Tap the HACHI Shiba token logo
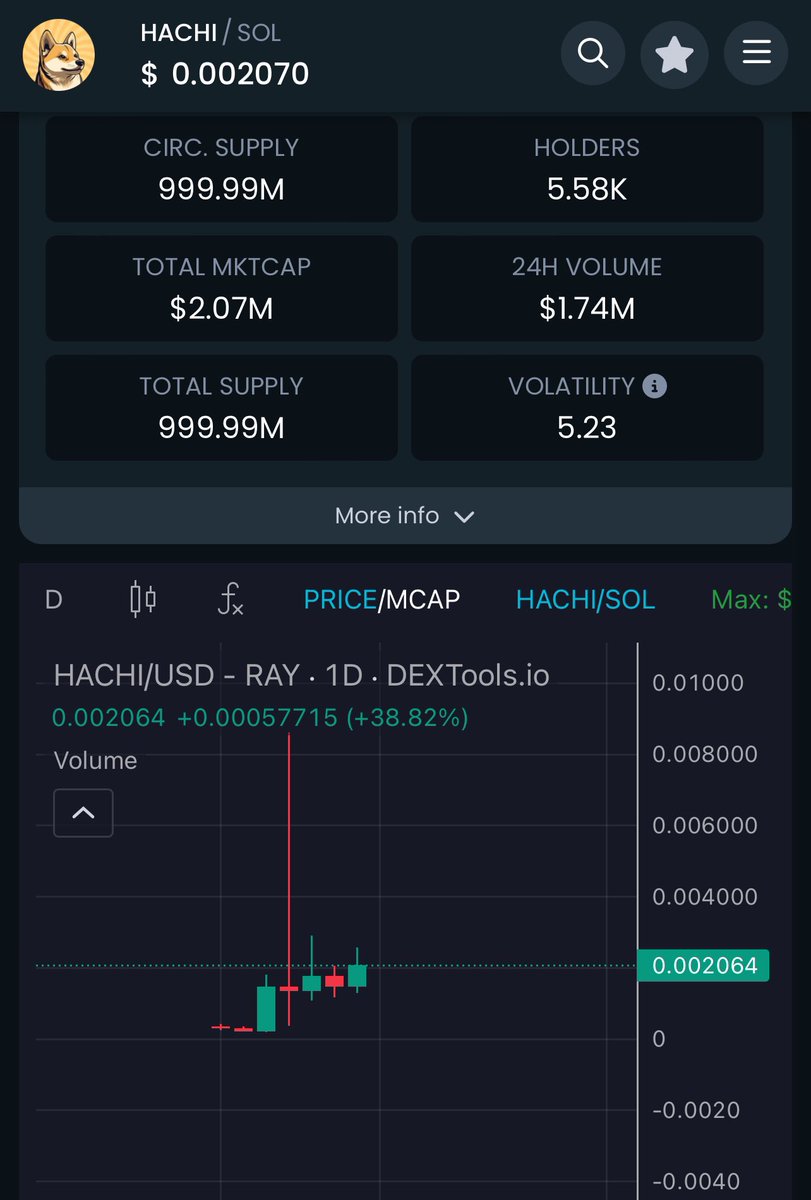 point(59,55)
